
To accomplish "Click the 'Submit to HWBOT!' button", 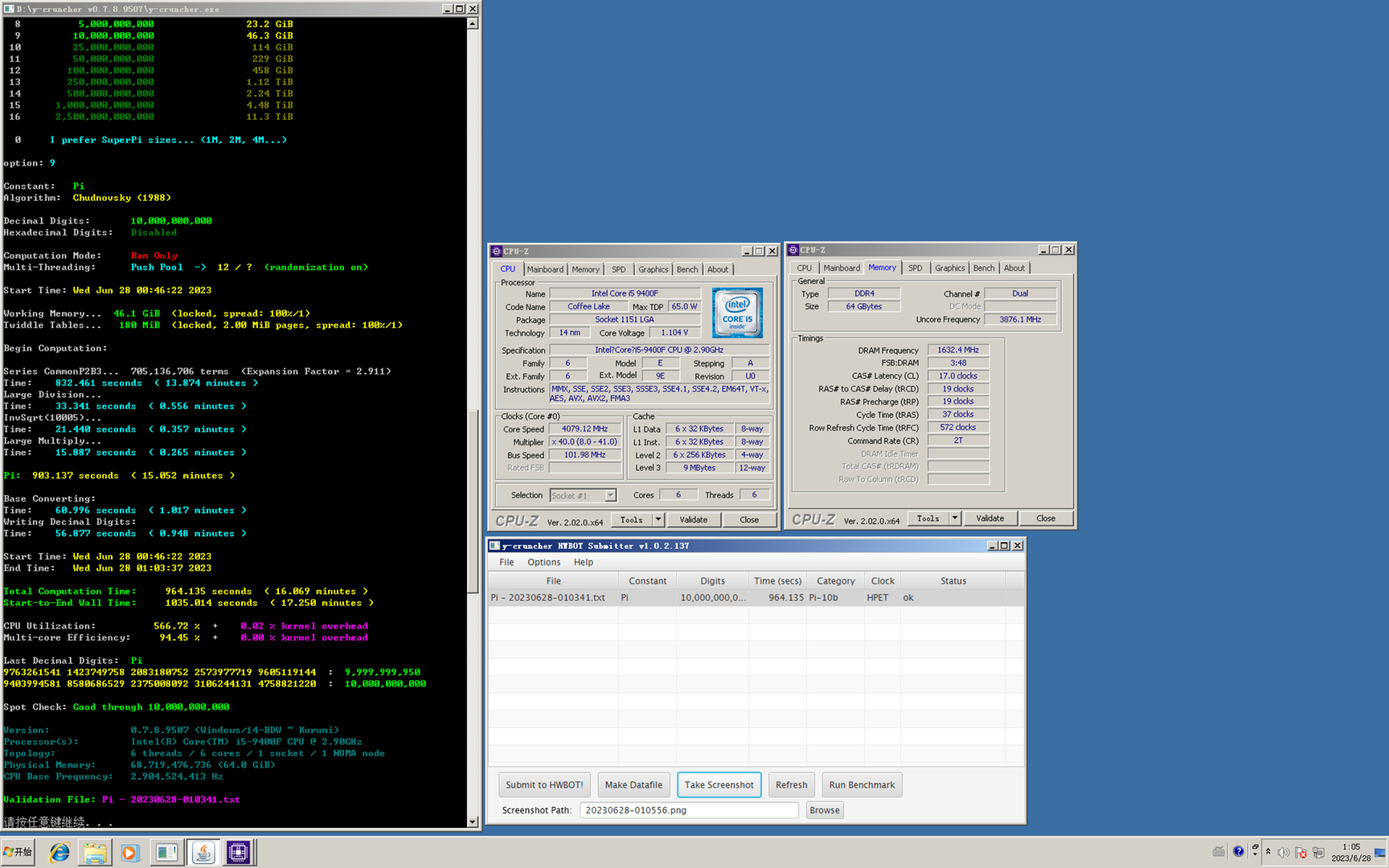I will click(x=544, y=785).
